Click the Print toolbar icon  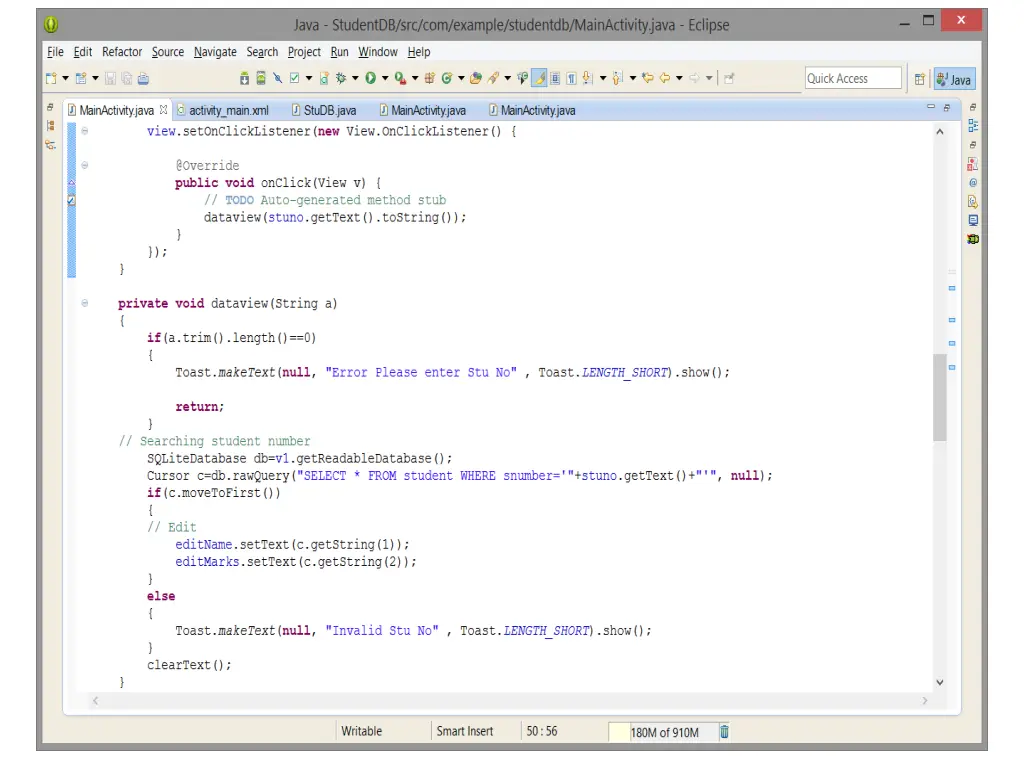tap(143, 78)
